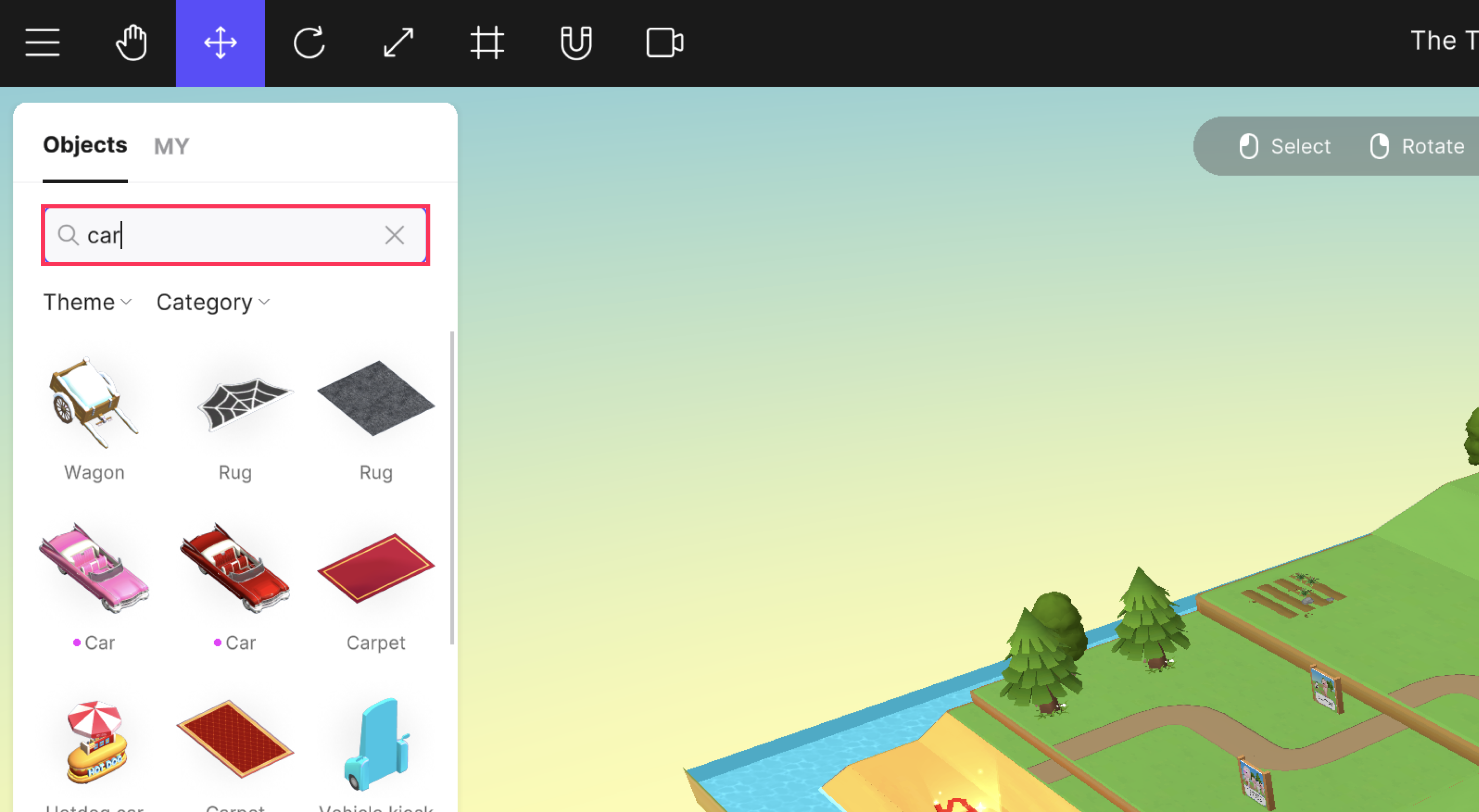Toggle the Magnet/Snap tool
The height and width of the screenshot is (812, 1479).
[575, 42]
